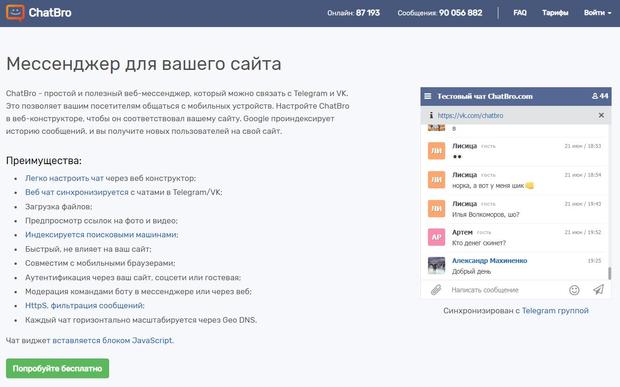Open 'вставляется блоком JavaScript' link
620x387 pixels.
point(113,340)
